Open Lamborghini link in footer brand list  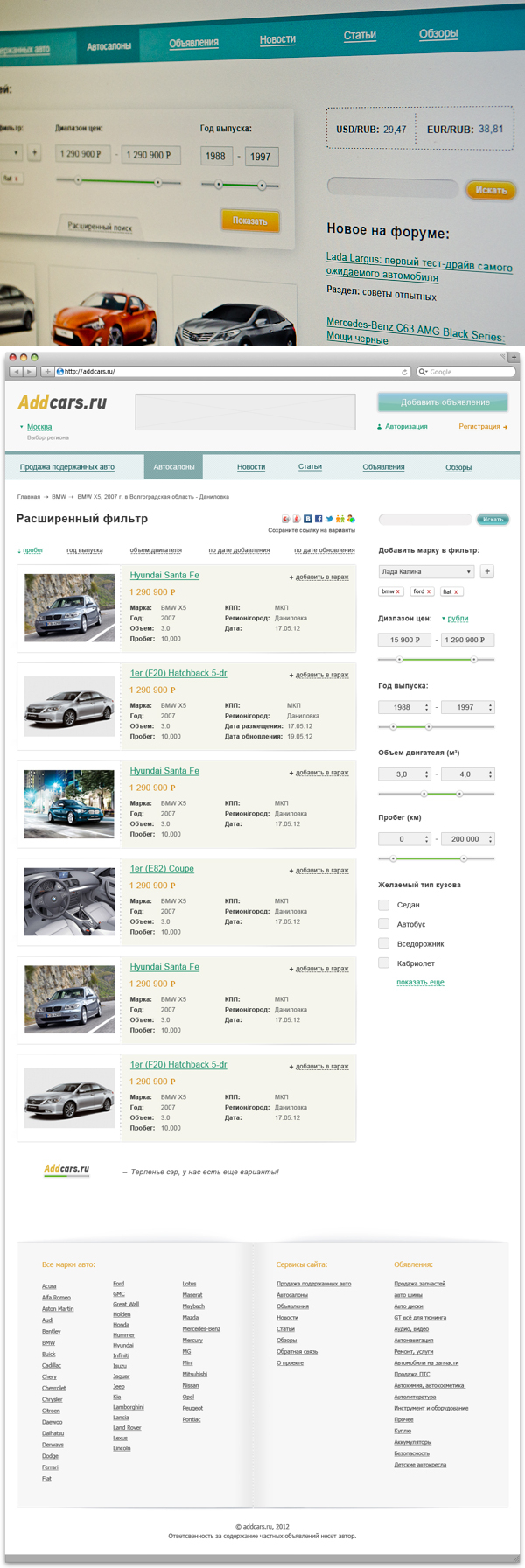129,1407
